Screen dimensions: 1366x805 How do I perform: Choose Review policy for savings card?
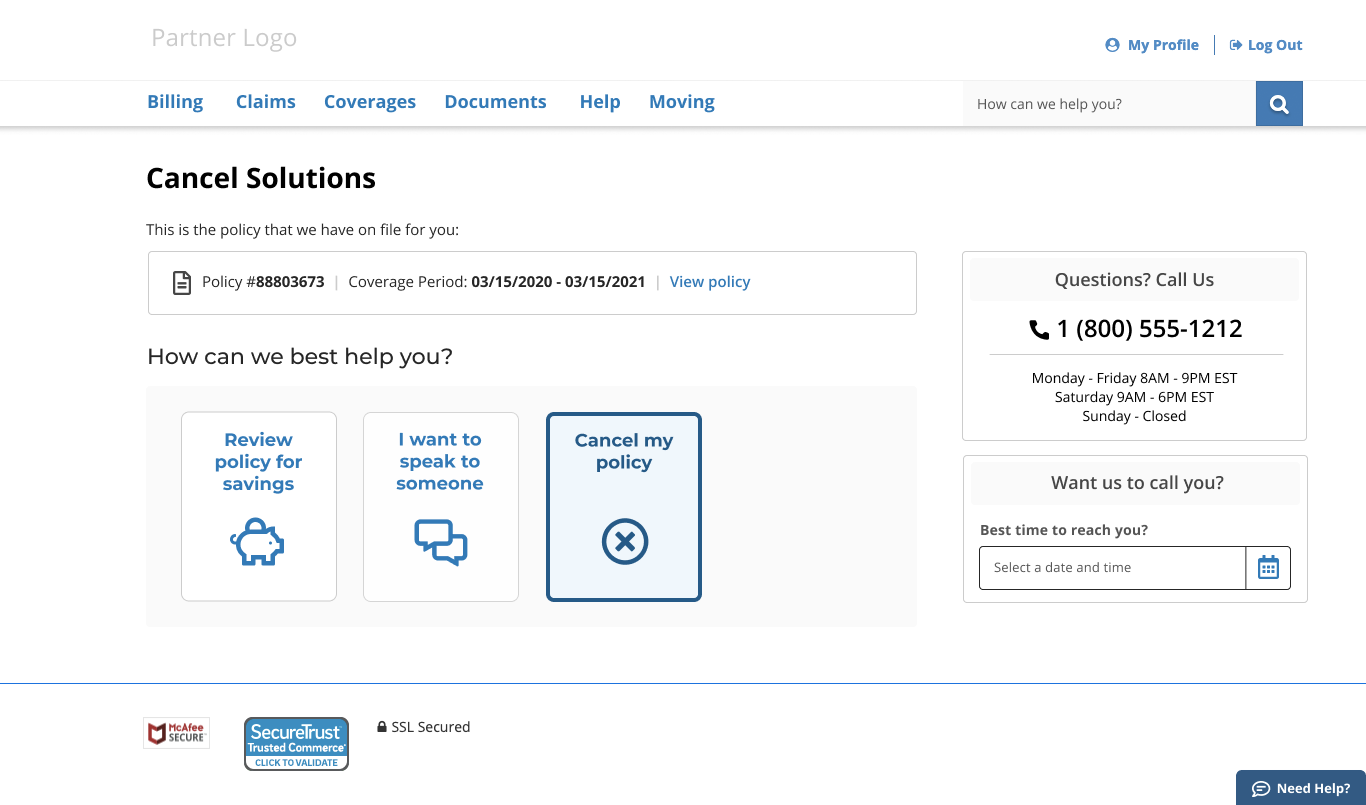[x=259, y=506]
